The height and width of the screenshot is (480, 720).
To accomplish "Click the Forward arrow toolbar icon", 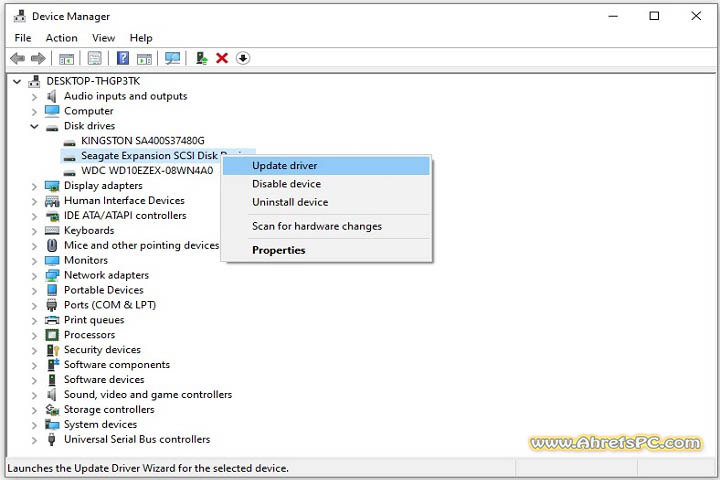I will coord(38,58).
